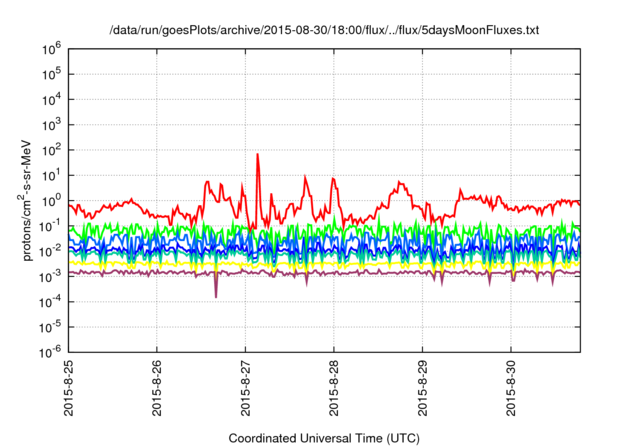Click the 10^6 y-axis tick label
Screen dimensions: 640x448
tap(51, 49)
